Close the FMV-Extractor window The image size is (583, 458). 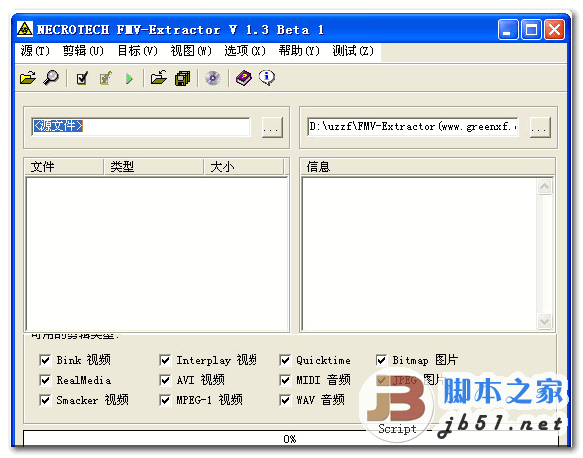(x=554, y=29)
